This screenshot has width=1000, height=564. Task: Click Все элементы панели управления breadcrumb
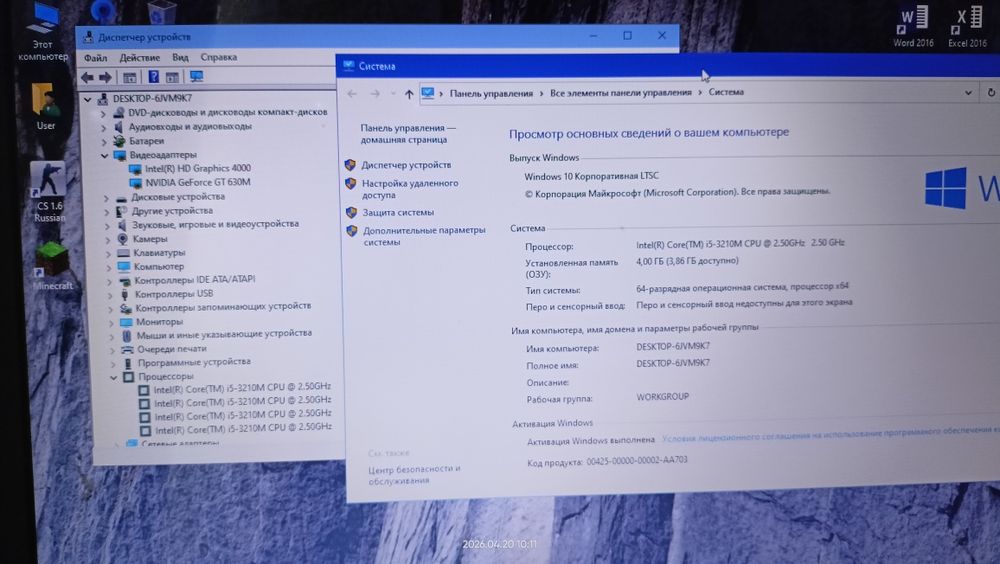pyautogui.click(x=621, y=93)
